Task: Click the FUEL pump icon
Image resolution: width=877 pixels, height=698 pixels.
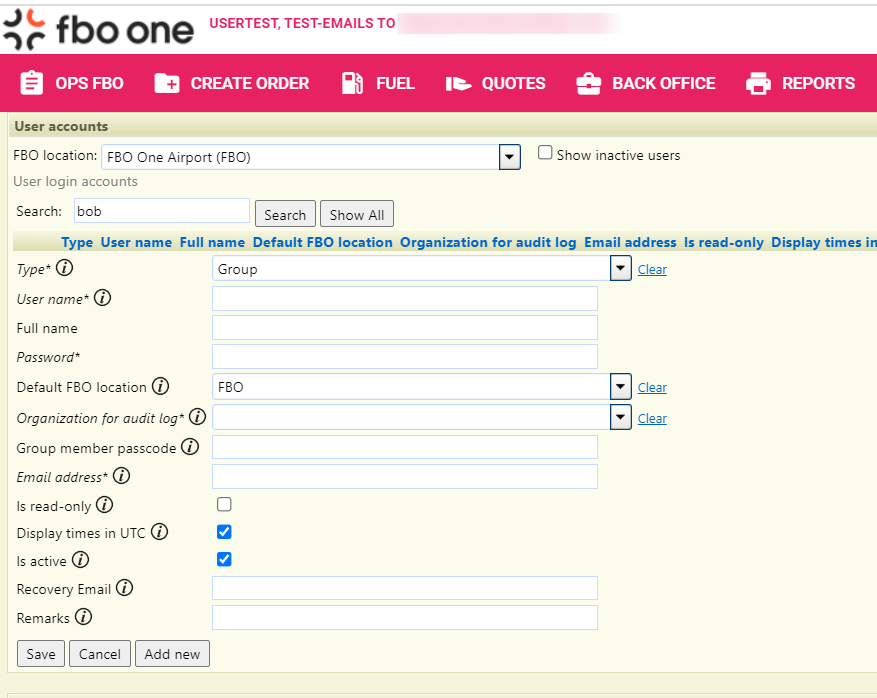Action: [352, 83]
